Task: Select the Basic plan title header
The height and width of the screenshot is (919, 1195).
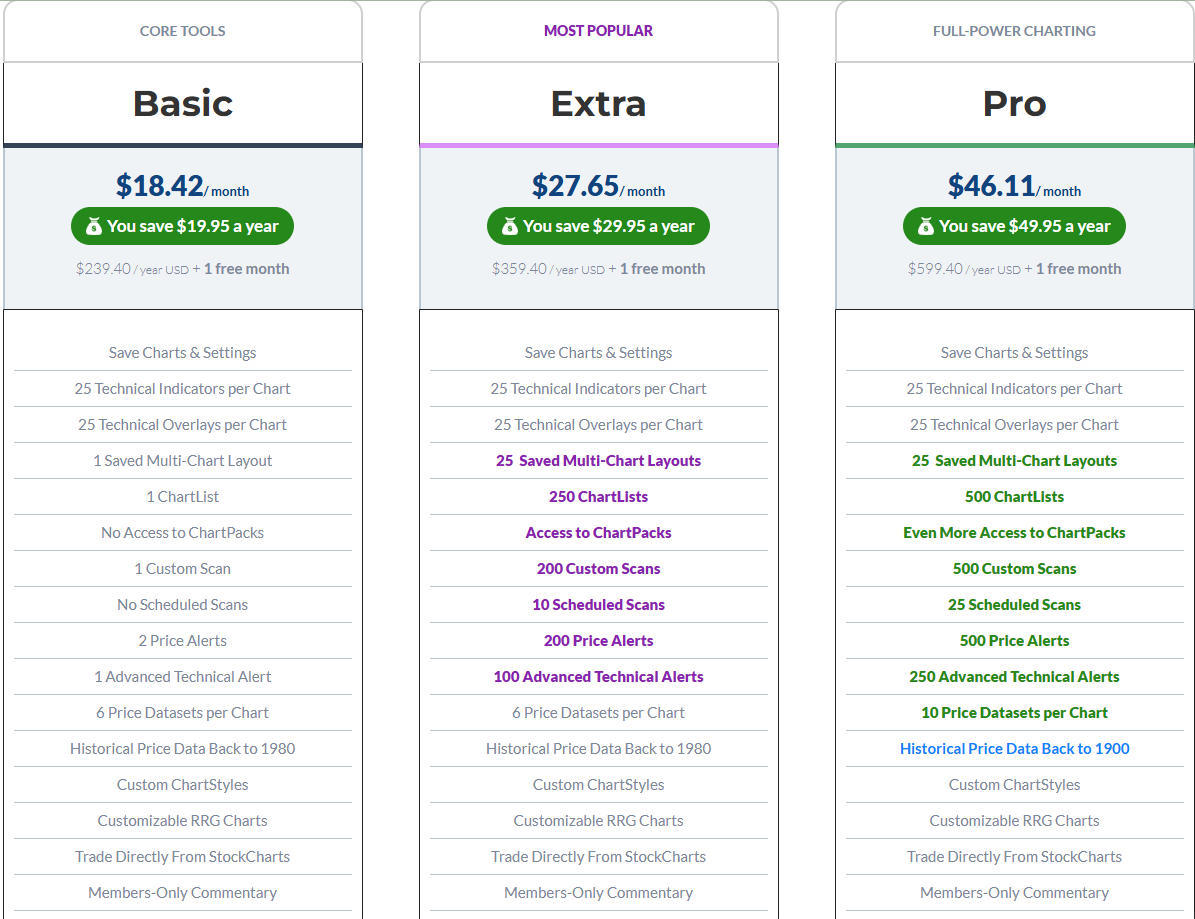Action: click(182, 103)
